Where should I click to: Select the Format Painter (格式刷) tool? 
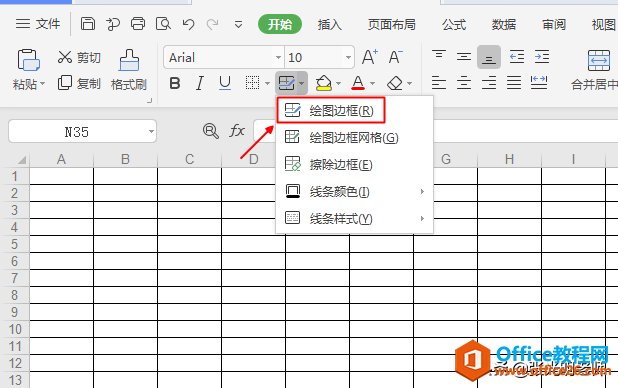[x=129, y=70]
